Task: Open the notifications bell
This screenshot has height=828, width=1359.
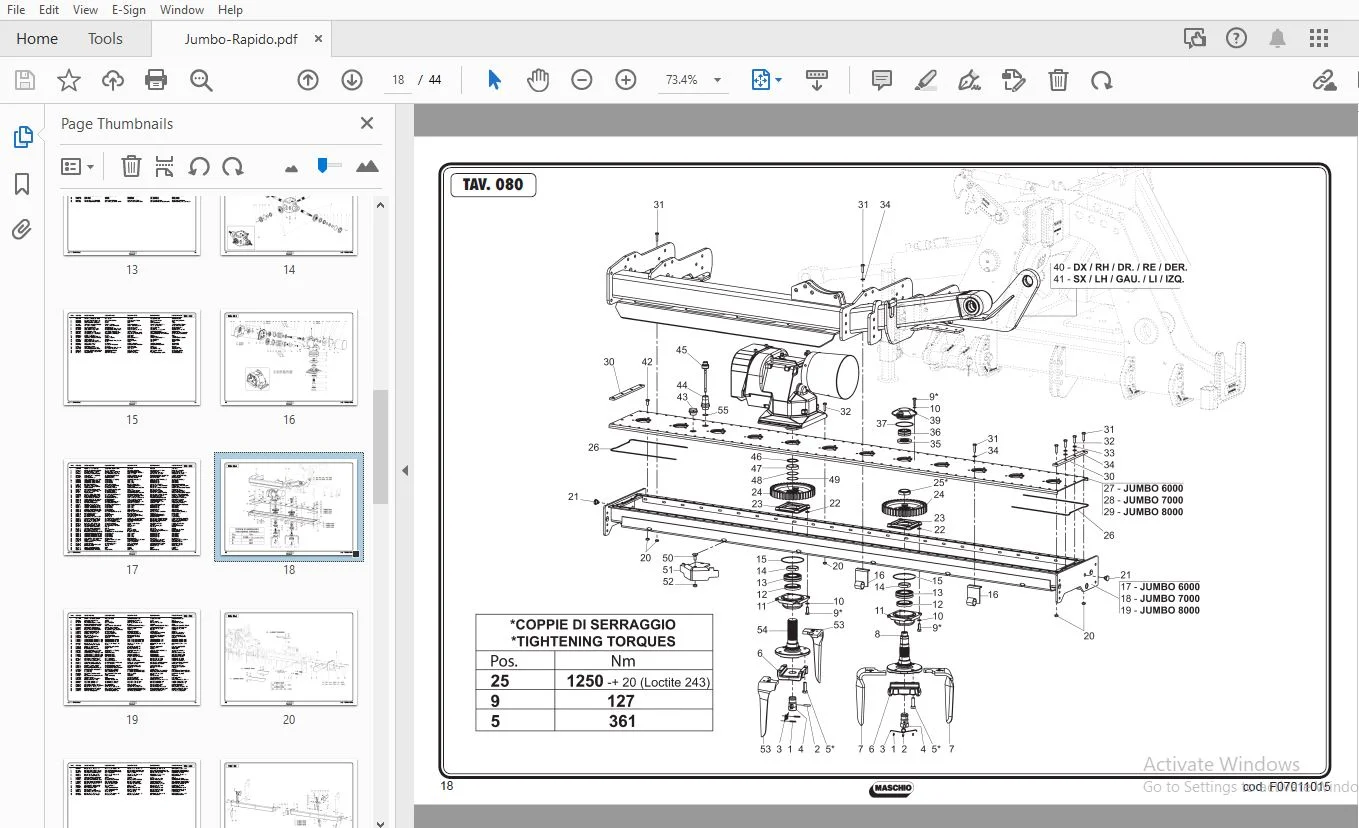Action: tap(1278, 39)
